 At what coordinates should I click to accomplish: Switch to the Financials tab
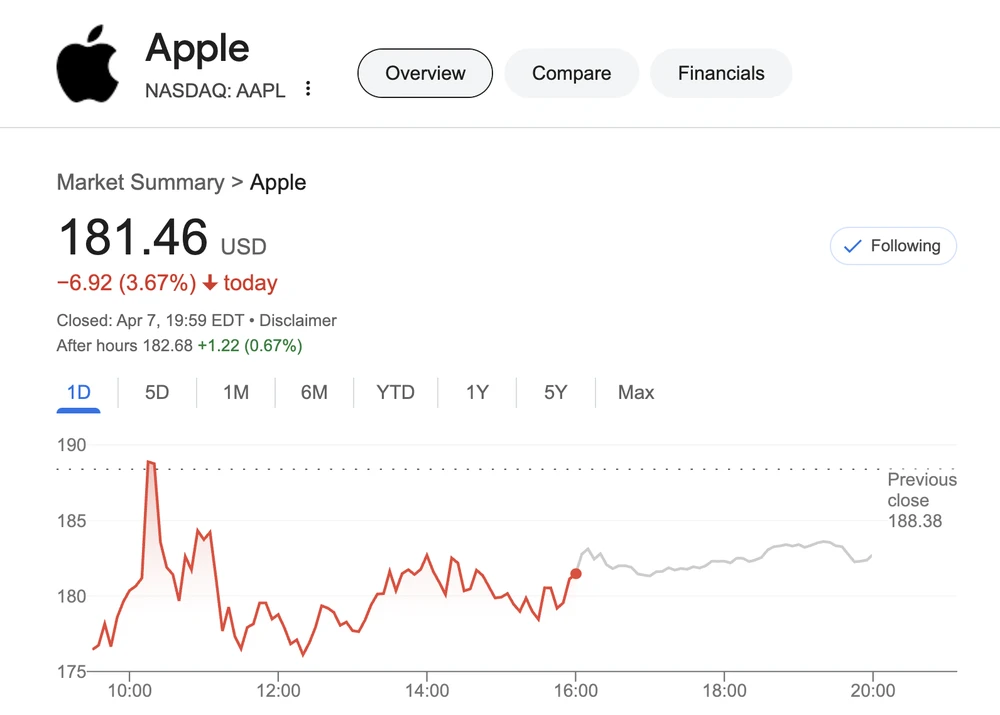point(721,72)
